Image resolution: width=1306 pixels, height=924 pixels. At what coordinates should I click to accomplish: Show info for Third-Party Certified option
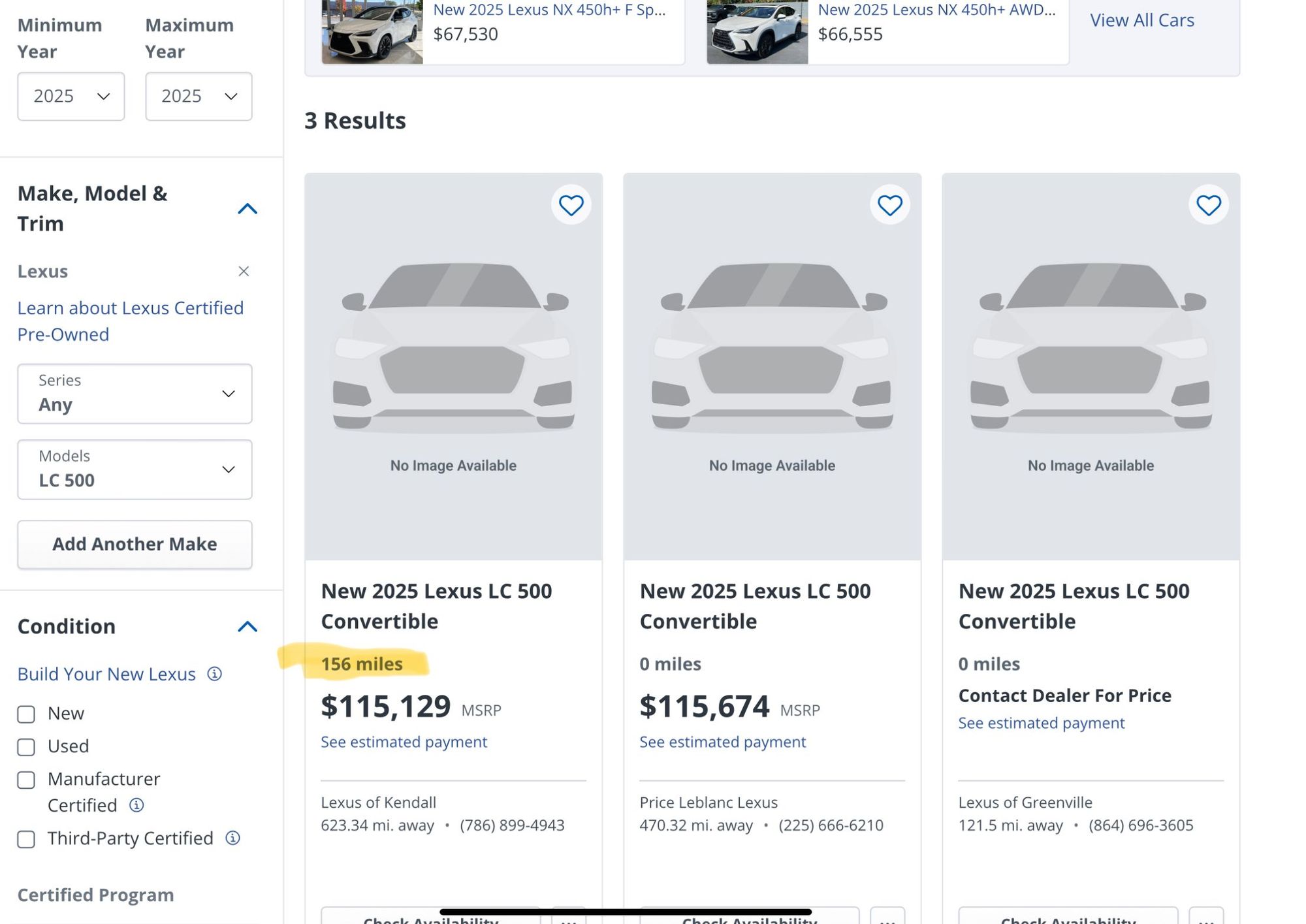click(232, 838)
